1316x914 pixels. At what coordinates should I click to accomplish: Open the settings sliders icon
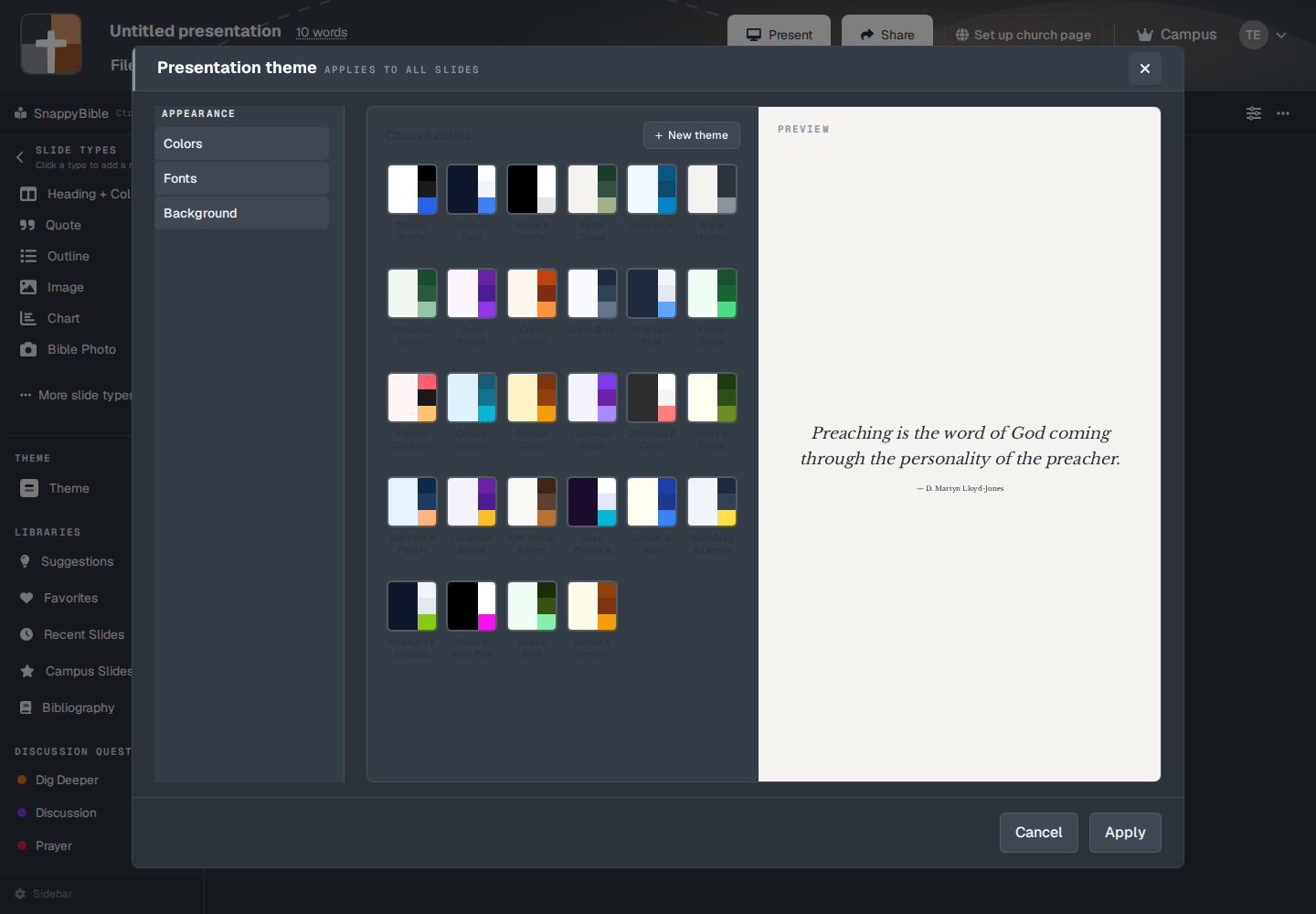click(x=1254, y=113)
